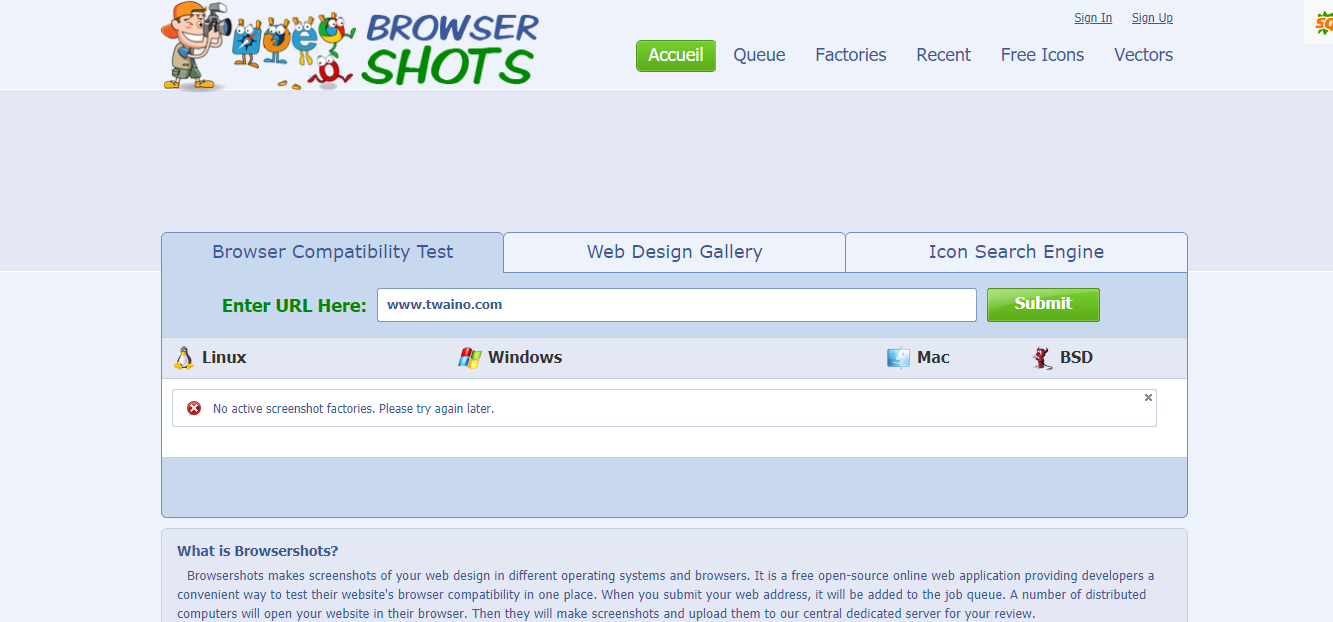This screenshot has width=1333, height=622.
Task: Click the Sign Up link
Action: coord(1152,18)
